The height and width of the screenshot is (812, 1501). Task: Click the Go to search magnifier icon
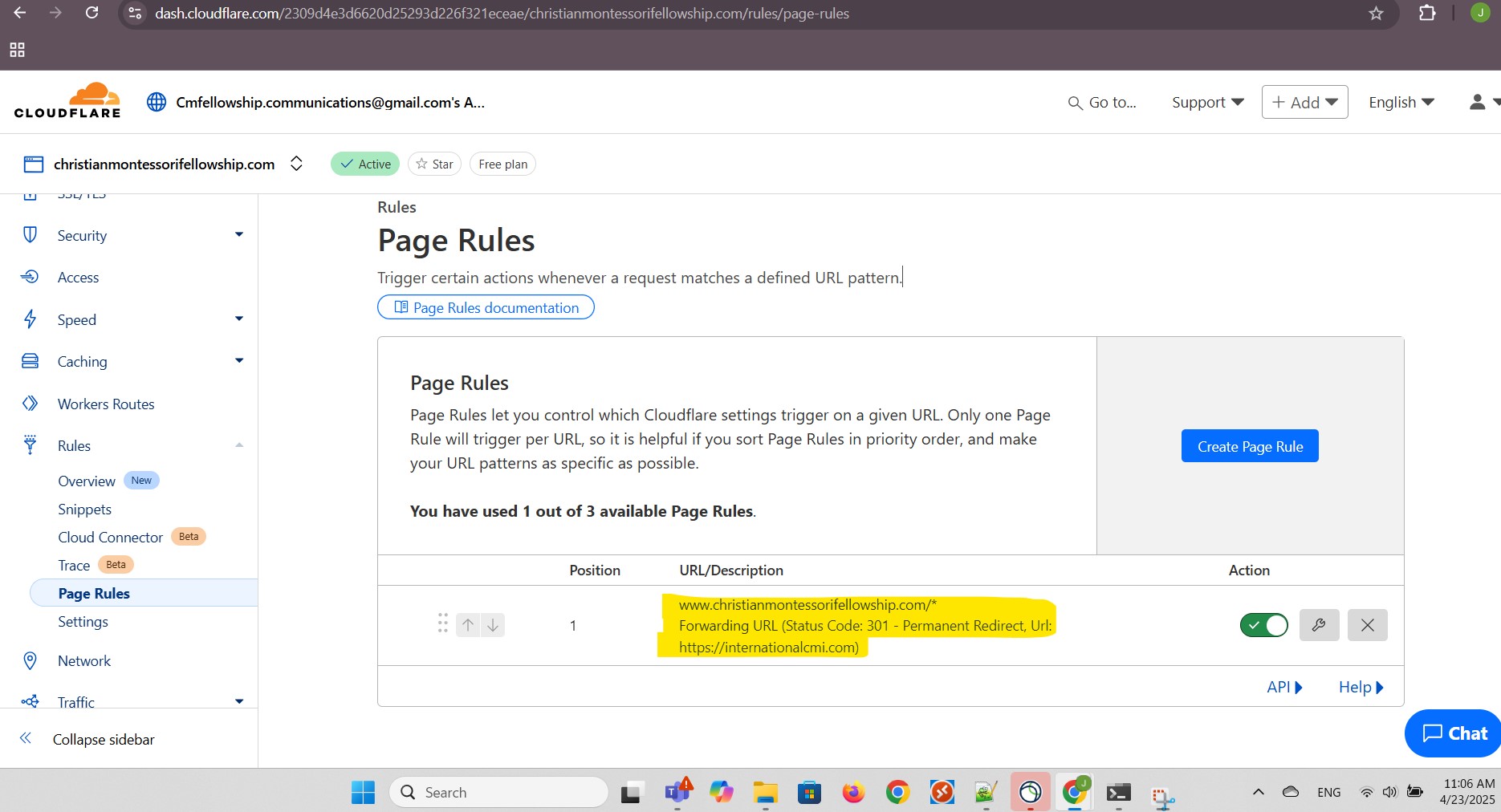(x=1075, y=103)
